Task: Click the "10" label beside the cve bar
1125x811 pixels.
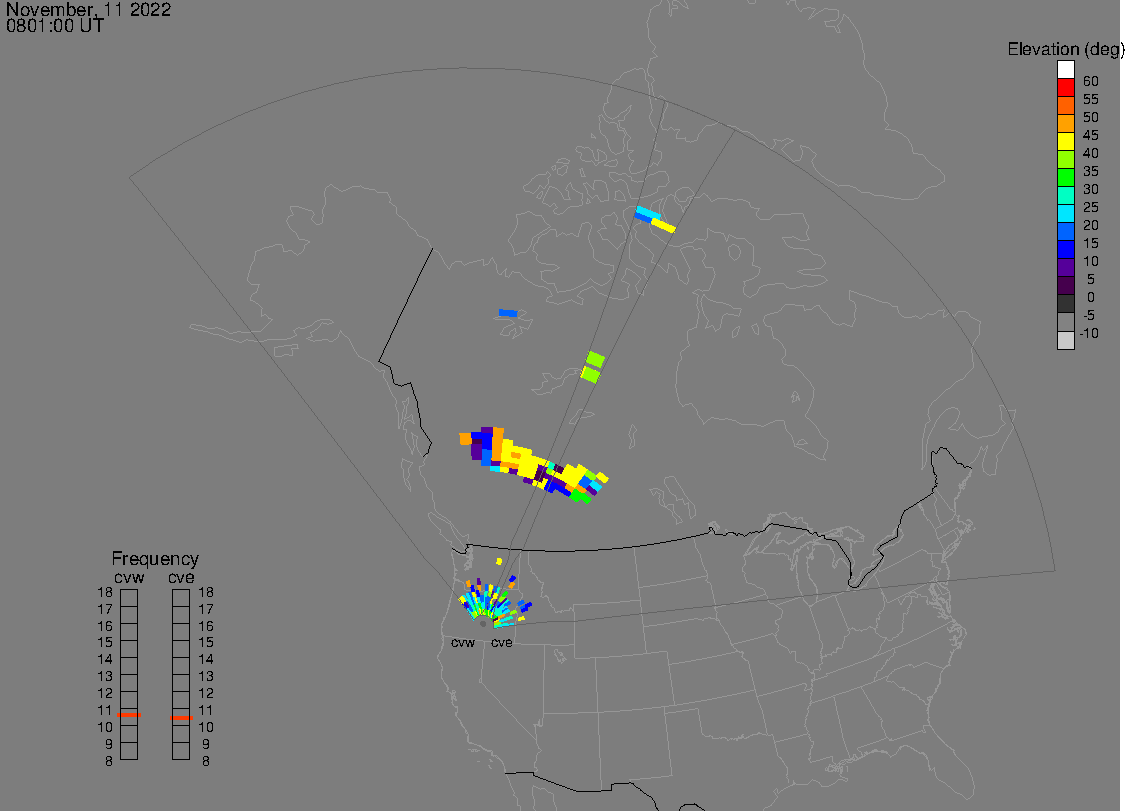Action: [206, 727]
